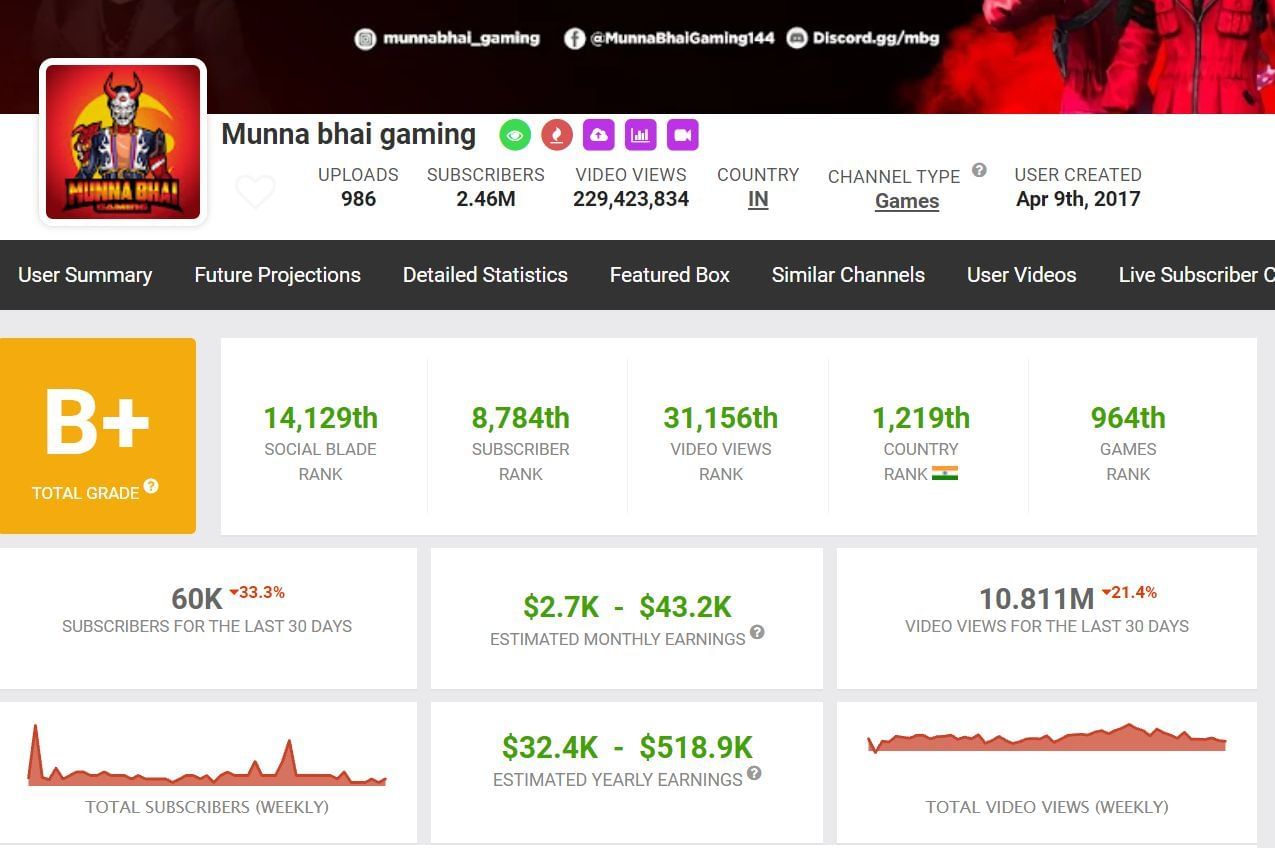1275x848 pixels.
Task: Click the purple video camera icon
Action: coord(682,134)
